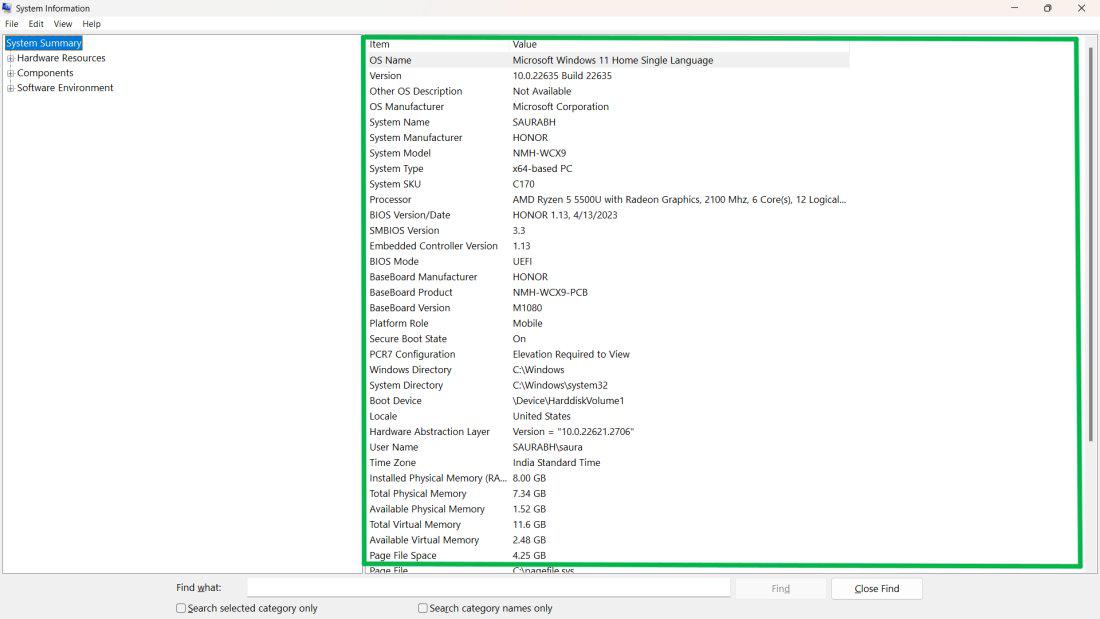Open the View menu

point(63,24)
